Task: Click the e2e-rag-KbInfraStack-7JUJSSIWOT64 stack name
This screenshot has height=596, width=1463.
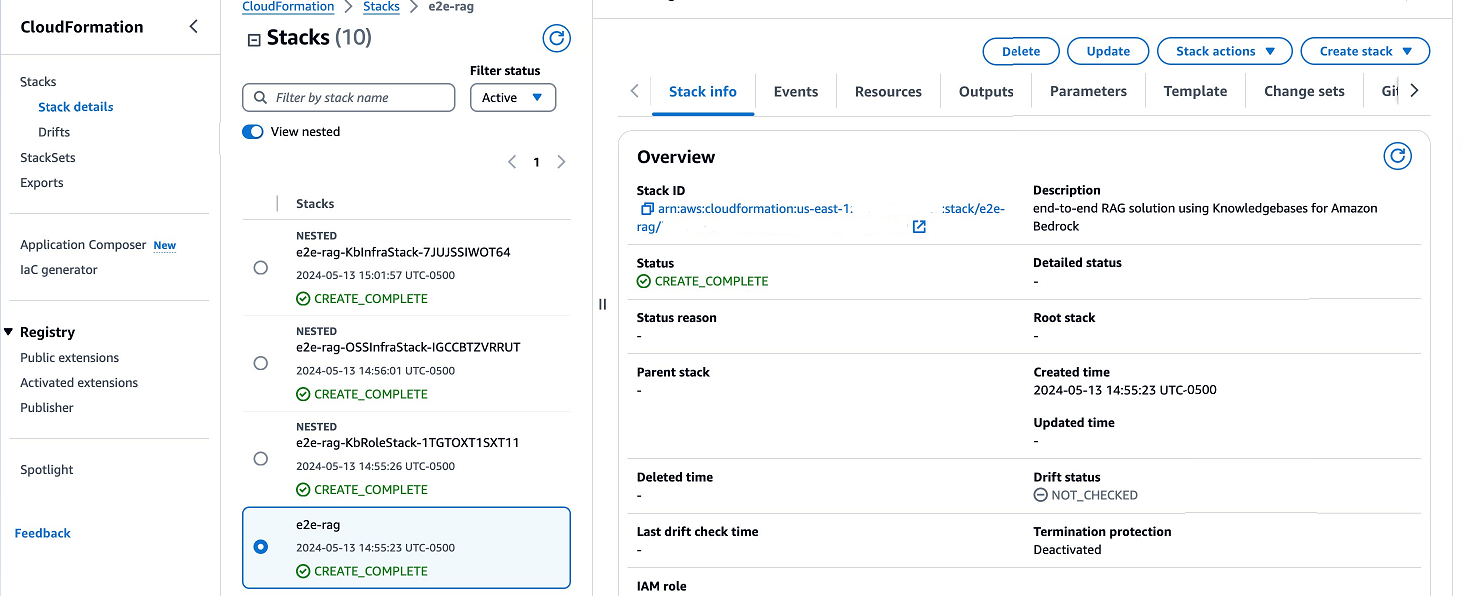Action: point(403,252)
